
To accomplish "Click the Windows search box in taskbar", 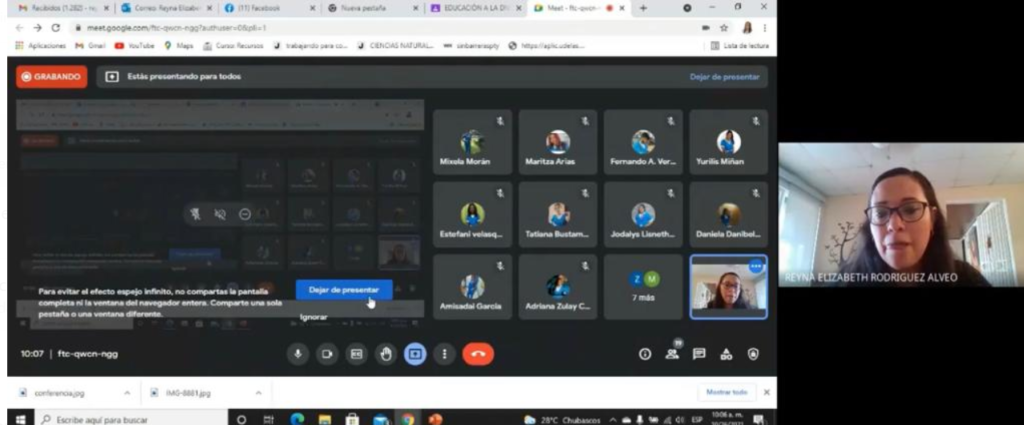I will (120, 419).
